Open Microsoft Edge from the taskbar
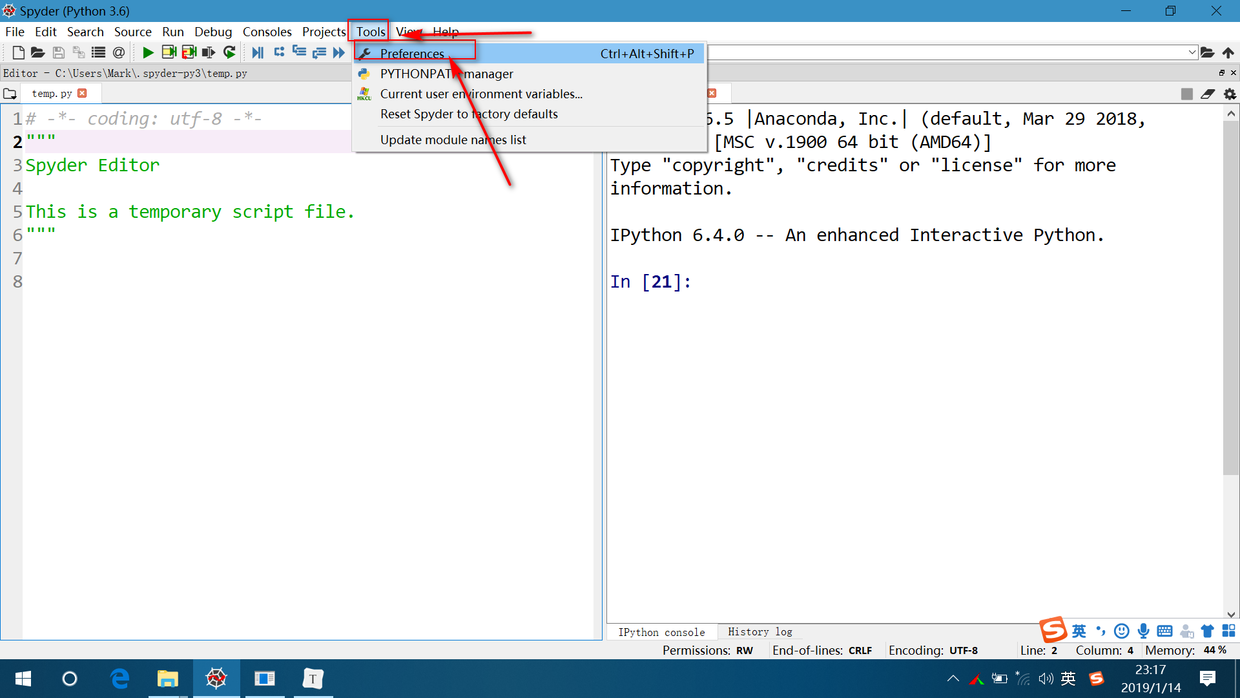 pyautogui.click(x=120, y=679)
